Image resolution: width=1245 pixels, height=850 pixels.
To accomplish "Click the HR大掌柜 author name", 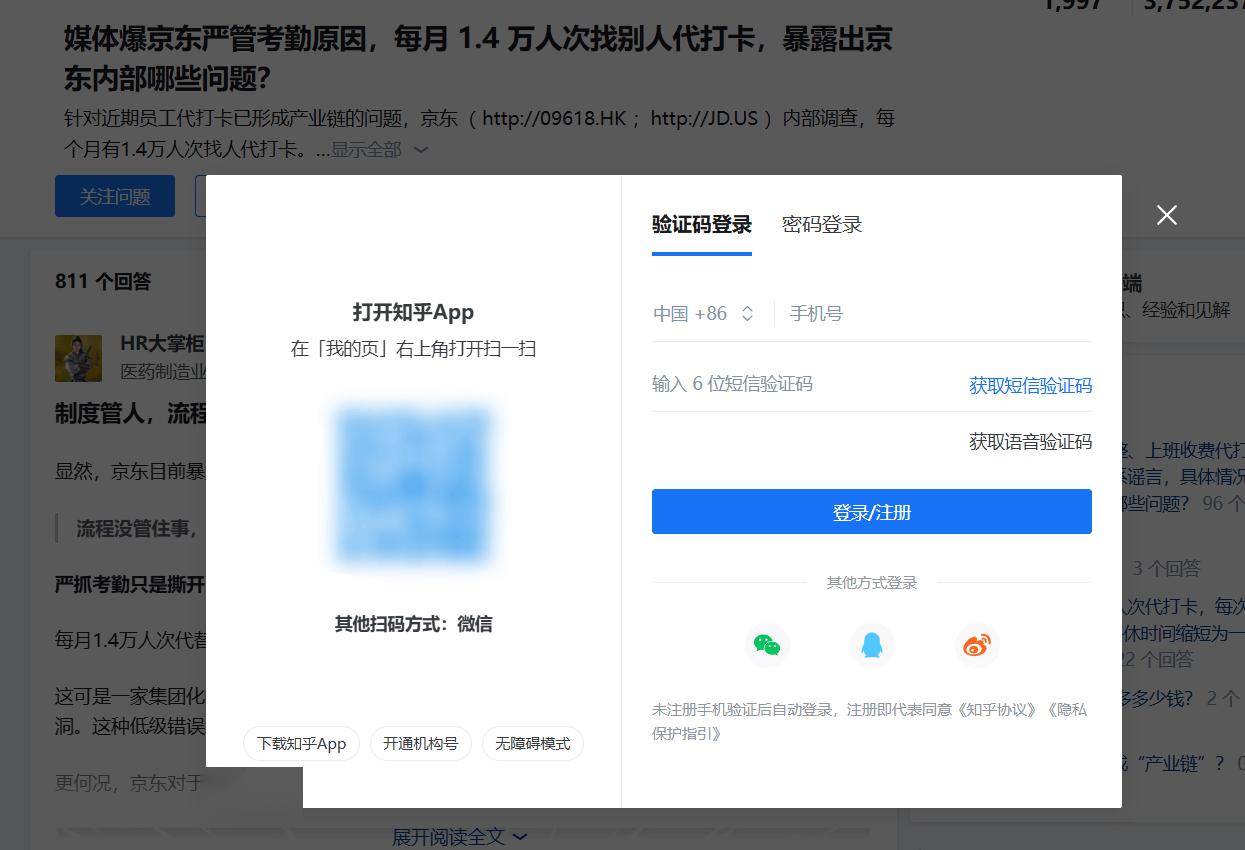I will tap(162, 344).
